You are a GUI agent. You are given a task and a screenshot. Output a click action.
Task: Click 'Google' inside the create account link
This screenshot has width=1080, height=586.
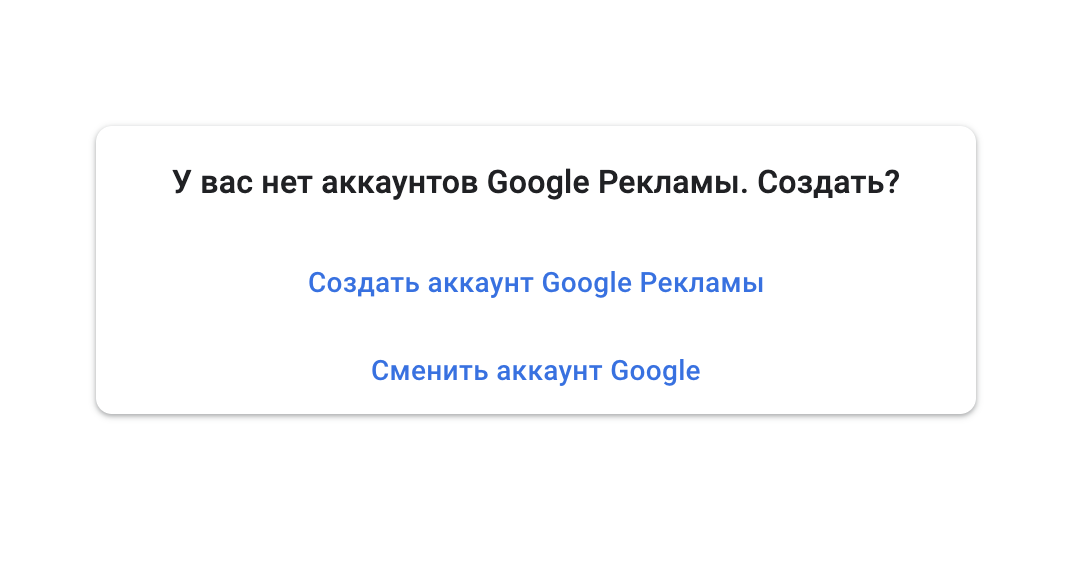(587, 283)
